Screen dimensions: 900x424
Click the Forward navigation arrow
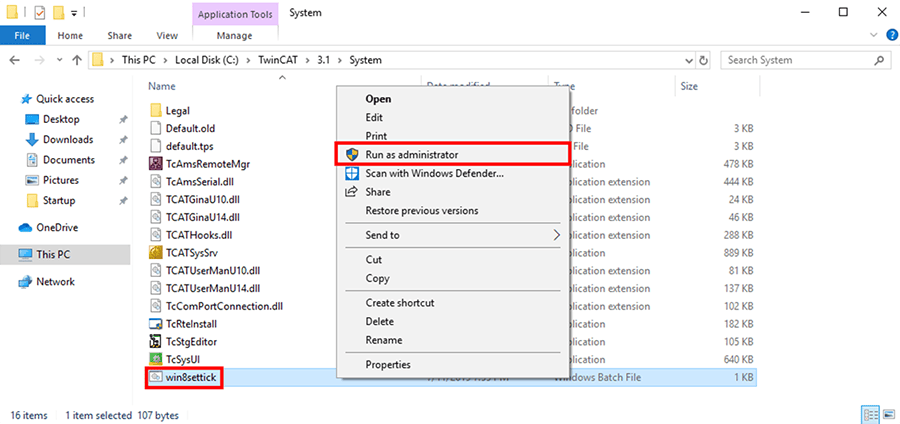click(38, 60)
